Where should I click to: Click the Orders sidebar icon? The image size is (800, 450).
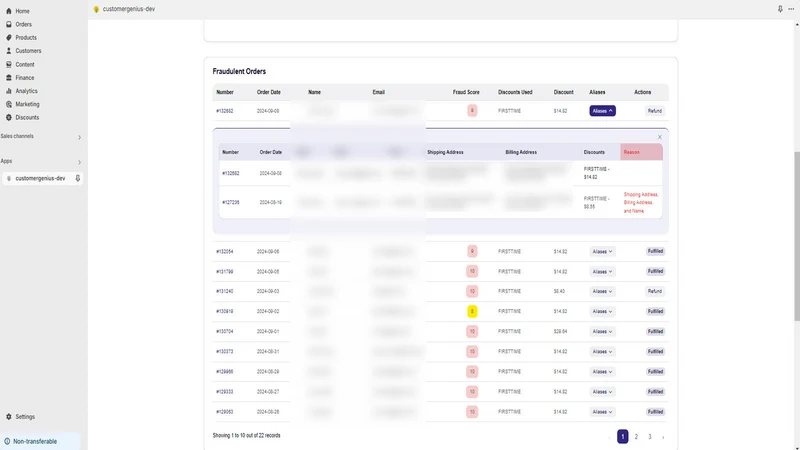[9, 24]
